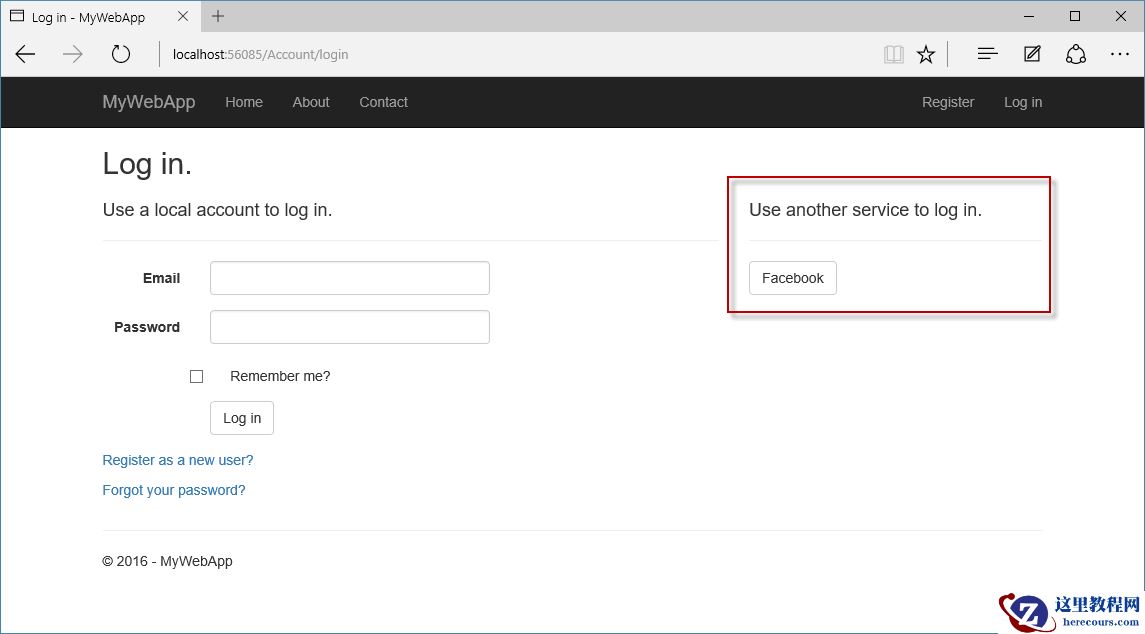Click the Make a Web Note icon

(1032, 54)
